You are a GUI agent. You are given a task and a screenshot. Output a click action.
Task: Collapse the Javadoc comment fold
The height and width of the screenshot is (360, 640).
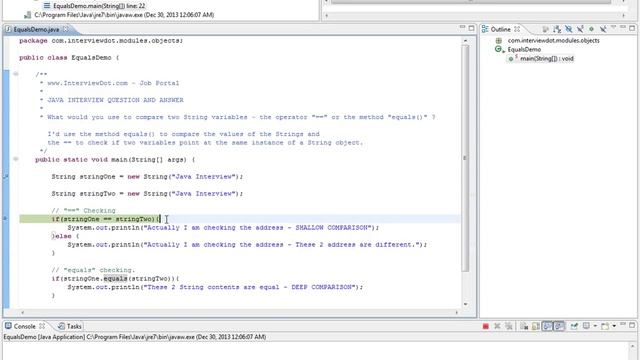pyautogui.click(x=16, y=74)
